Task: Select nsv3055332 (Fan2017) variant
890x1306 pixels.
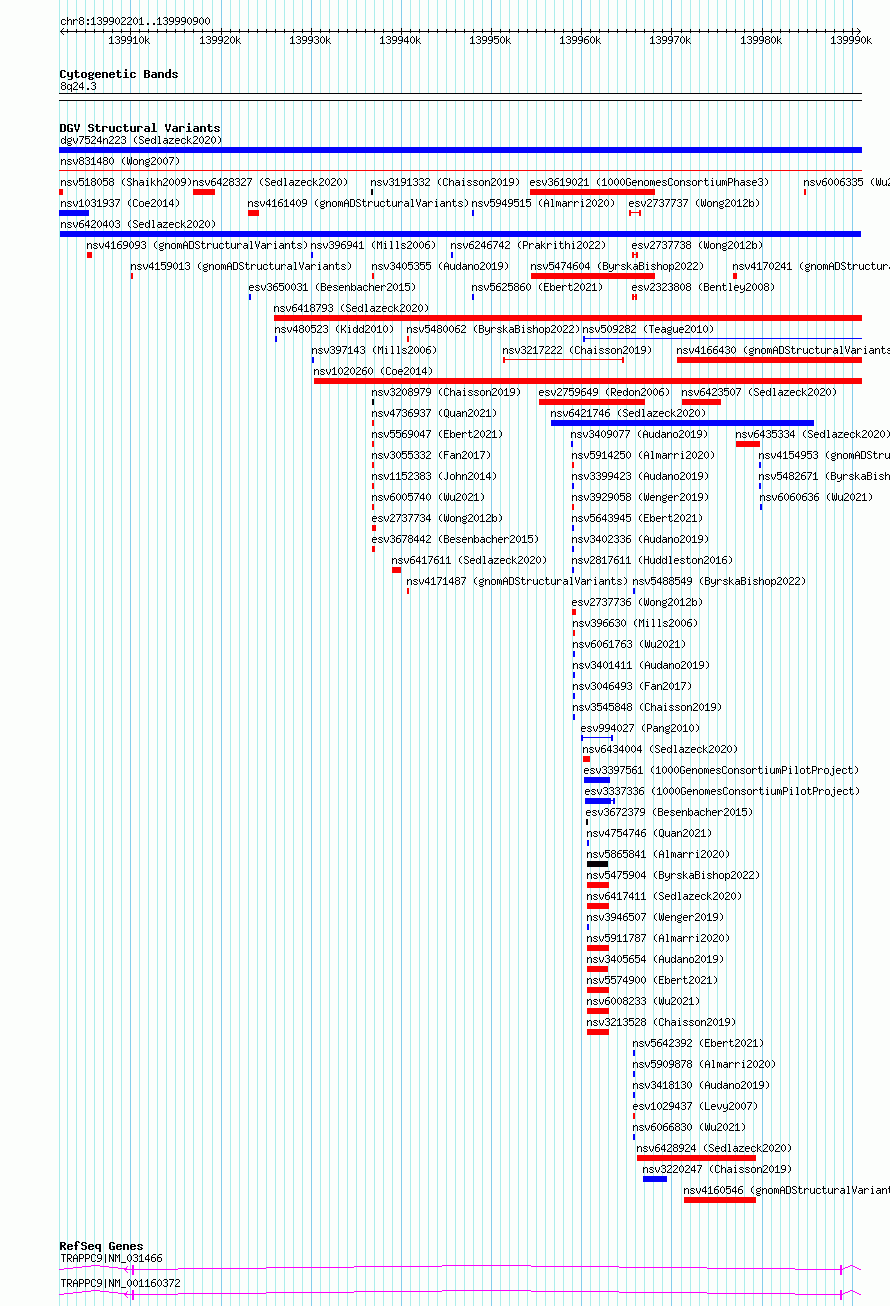Action: (x=431, y=455)
